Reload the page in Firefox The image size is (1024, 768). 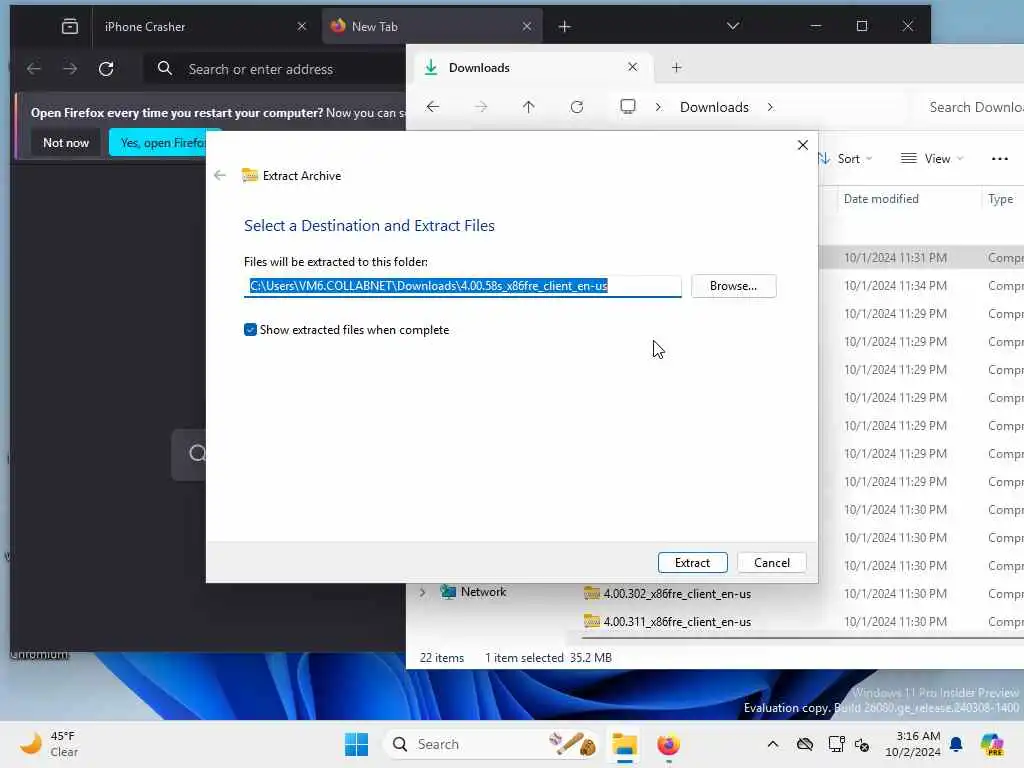(x=106, y=69)
